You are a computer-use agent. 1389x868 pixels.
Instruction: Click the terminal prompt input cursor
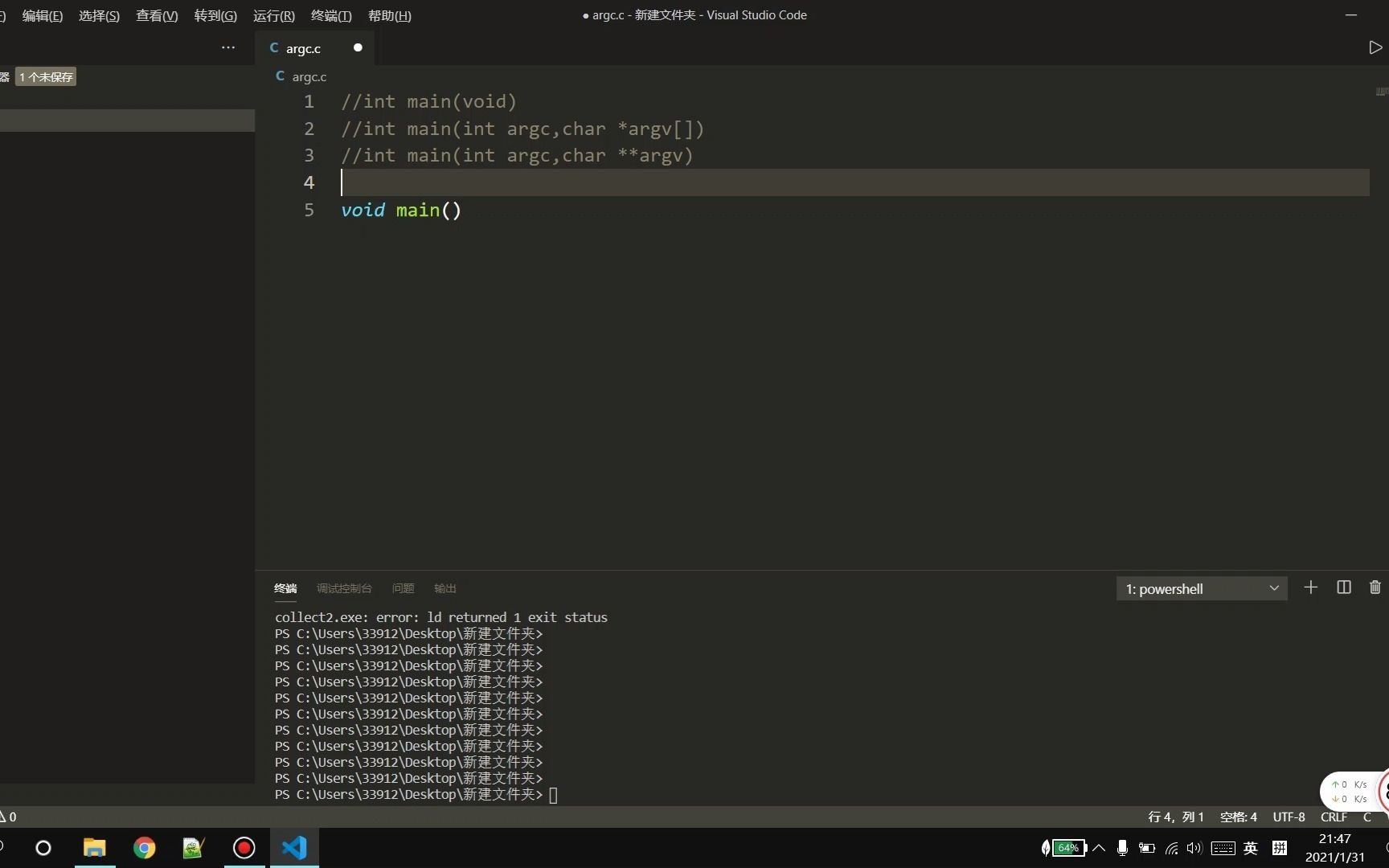click(553, 795)
